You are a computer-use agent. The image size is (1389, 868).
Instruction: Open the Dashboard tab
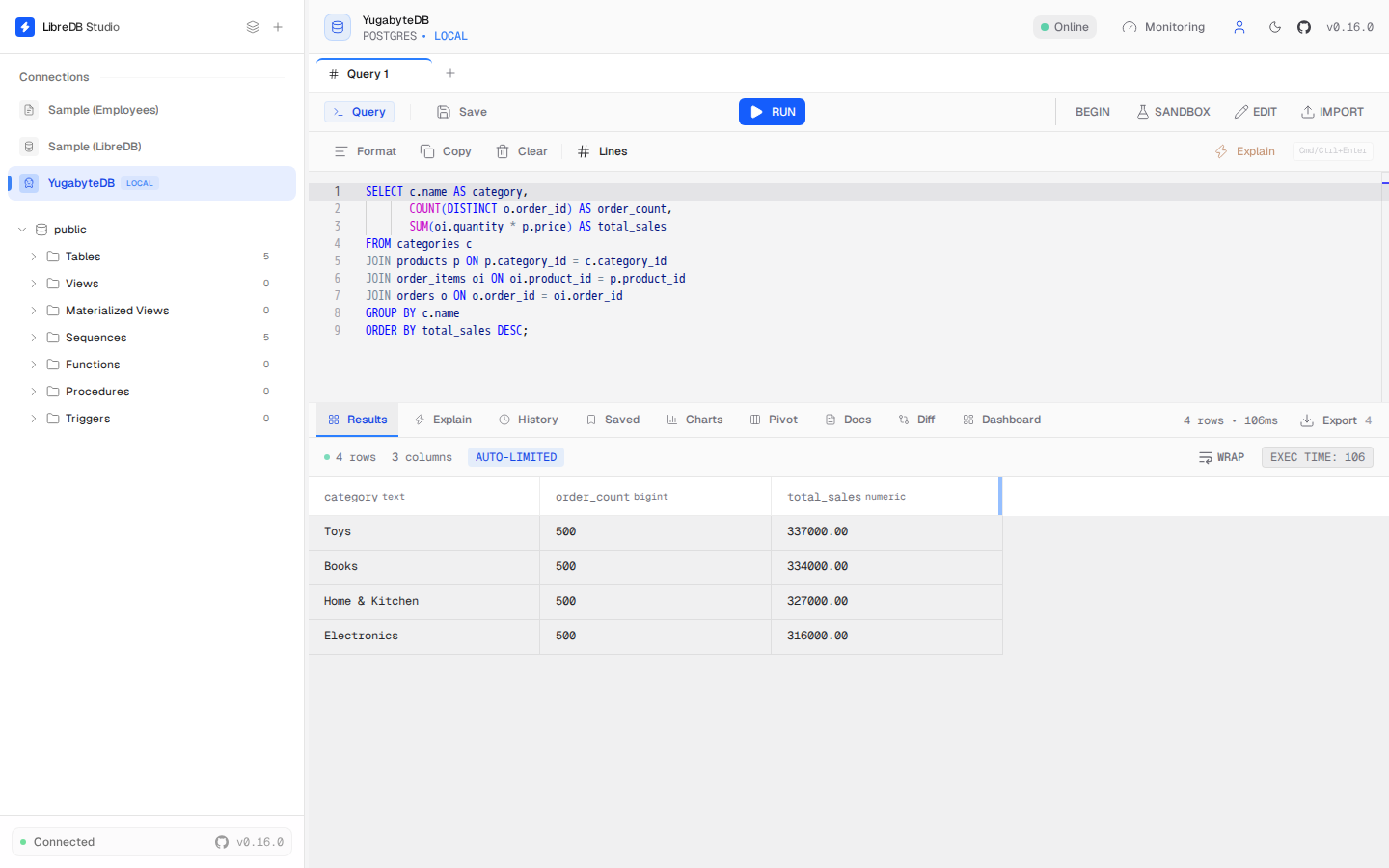pyautogui.click(x=1001, y=420)
